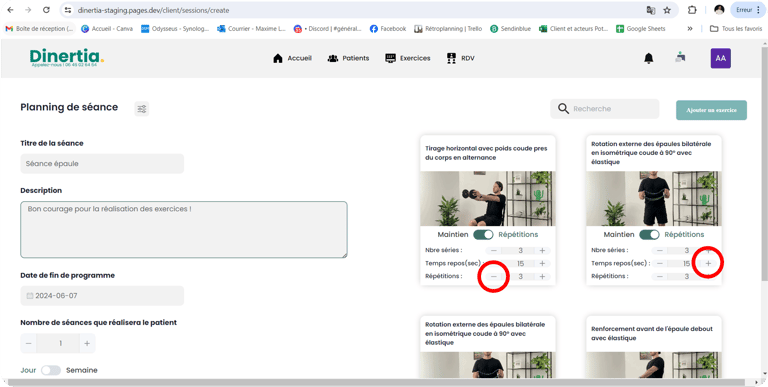Open the notifications bell
768x387 pixels.
649,58
